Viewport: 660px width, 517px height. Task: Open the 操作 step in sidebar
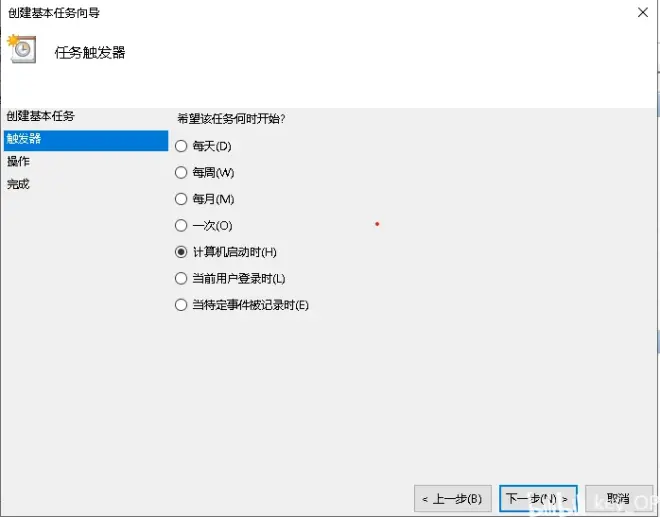(x=18, y=161)
